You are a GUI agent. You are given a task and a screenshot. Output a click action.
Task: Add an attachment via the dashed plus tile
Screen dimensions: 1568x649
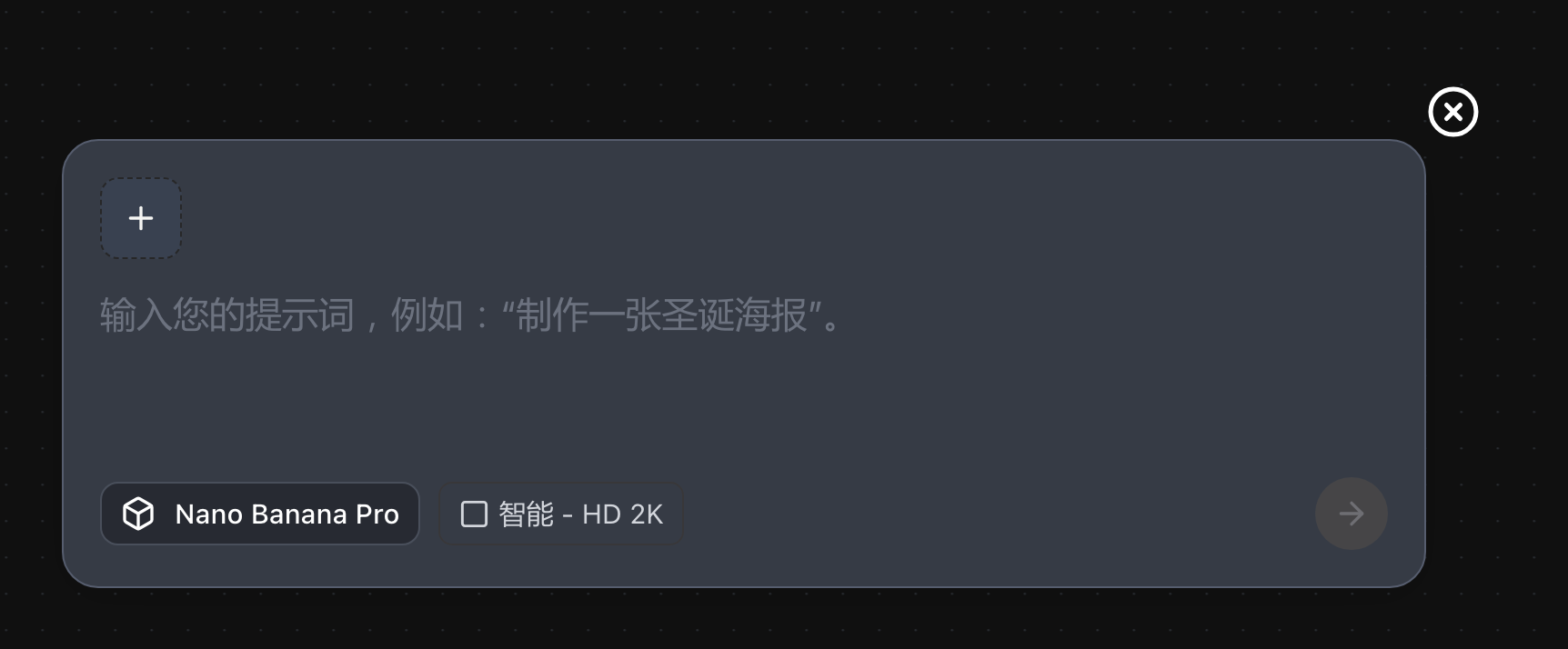pyautogui.click(x=141, y=218)
